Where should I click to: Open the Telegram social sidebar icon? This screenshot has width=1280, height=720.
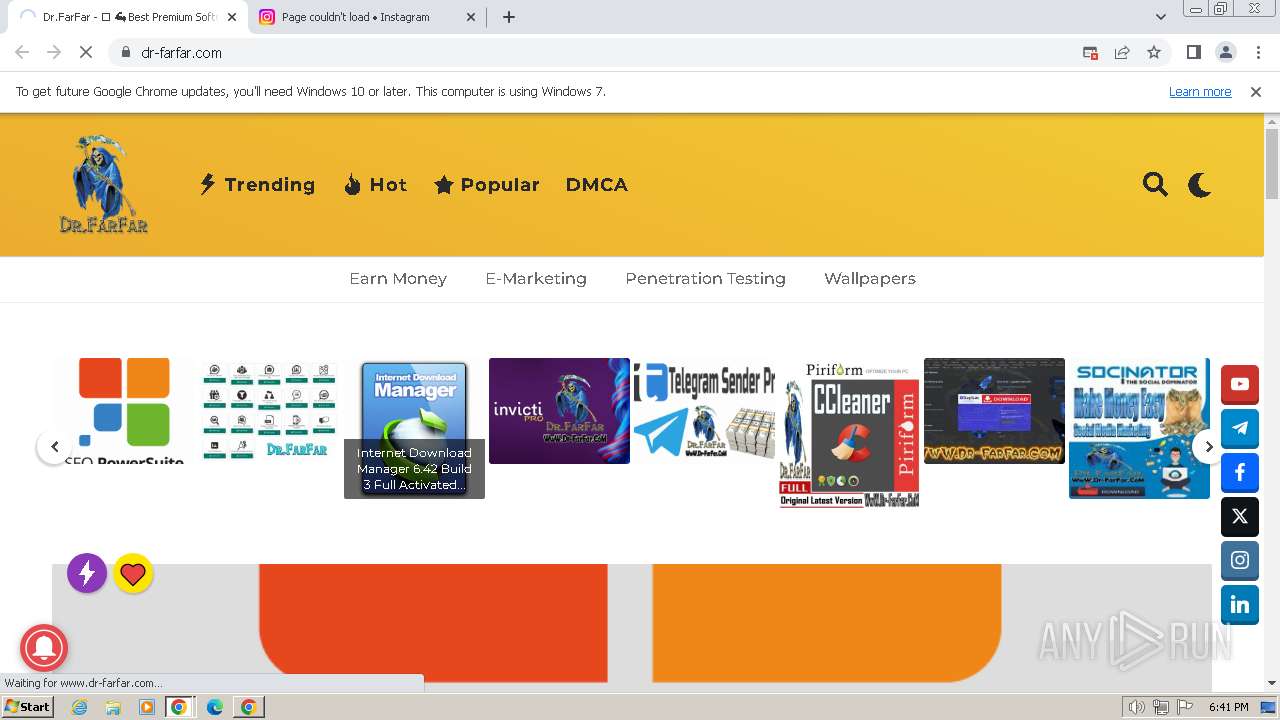pyautogui.click(x=1240, y=428)
